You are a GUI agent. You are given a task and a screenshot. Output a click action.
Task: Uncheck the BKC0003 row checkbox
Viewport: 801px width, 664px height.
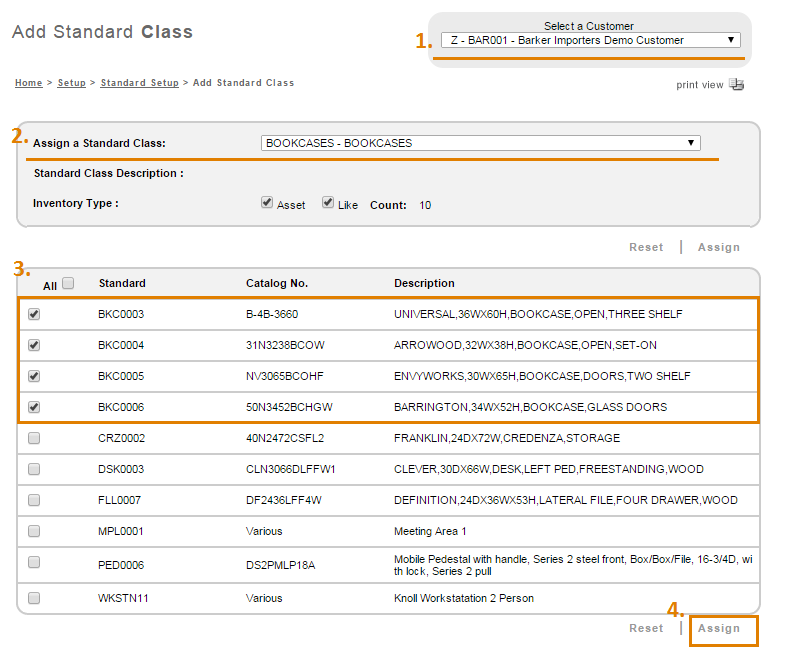click(34, 314)
